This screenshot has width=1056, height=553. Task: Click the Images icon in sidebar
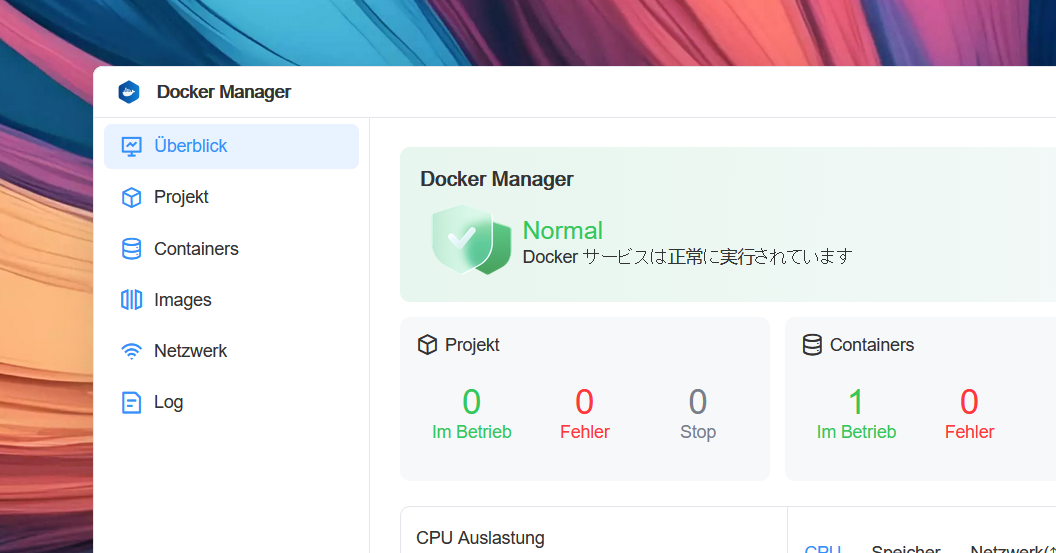tap(131, 300)
